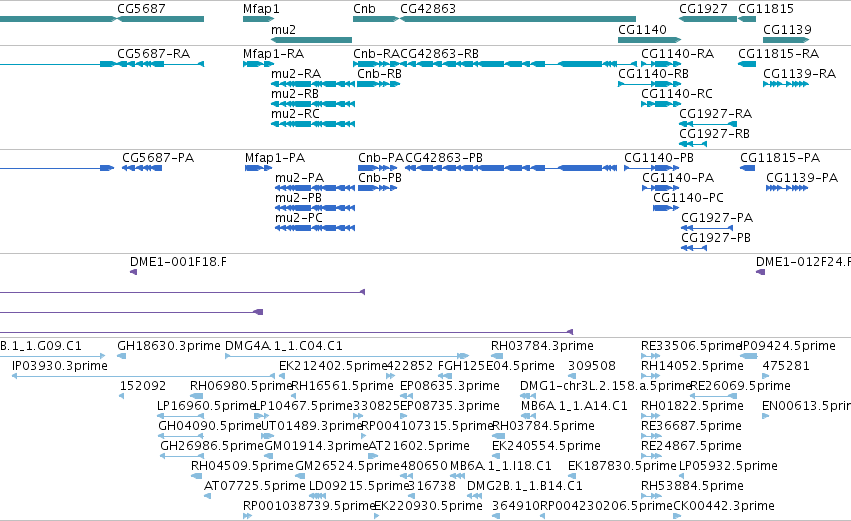
Task: Click the DME1-001F18.F clone label
Action: coord(179,262)
